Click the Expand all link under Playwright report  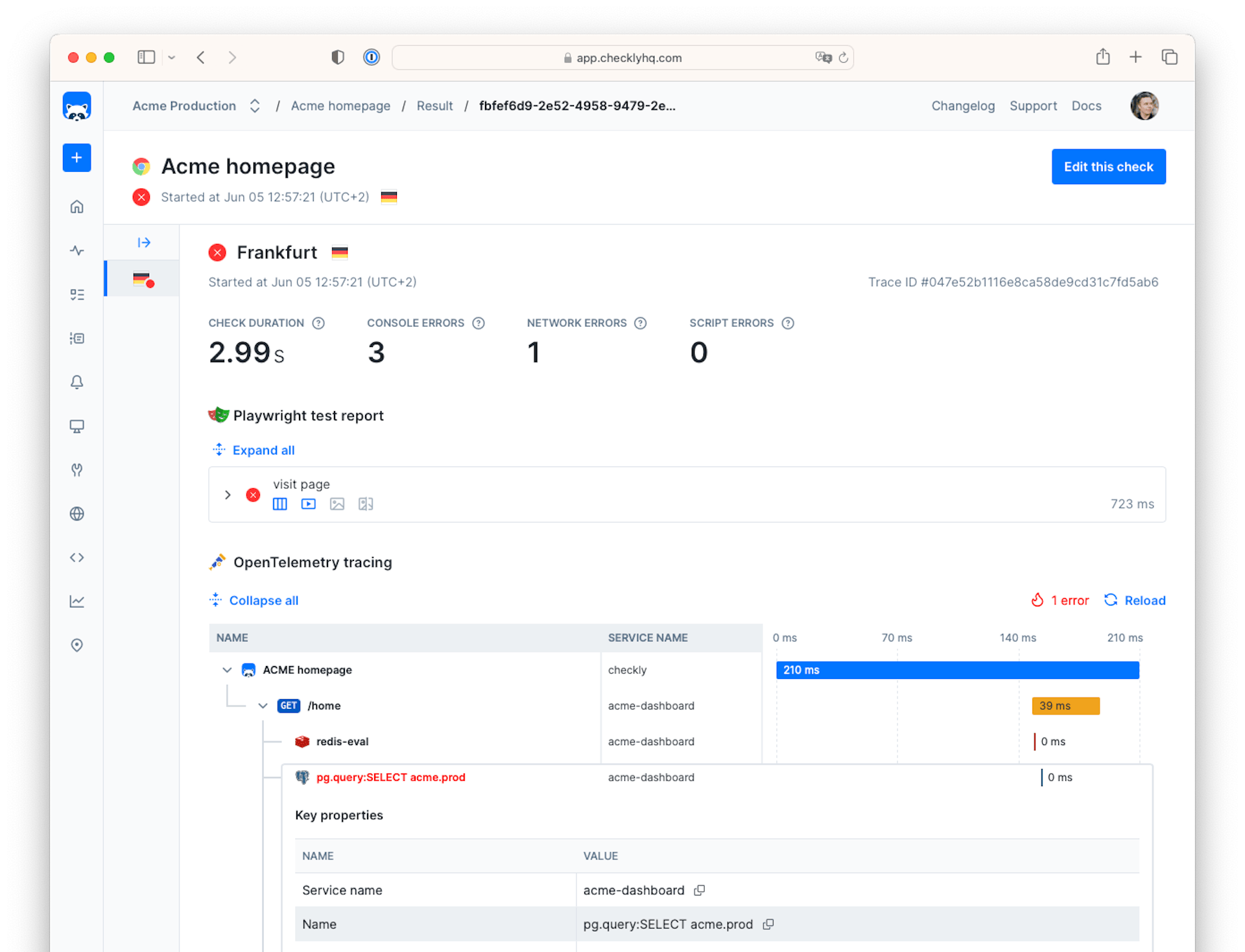(x=263, y=450)
